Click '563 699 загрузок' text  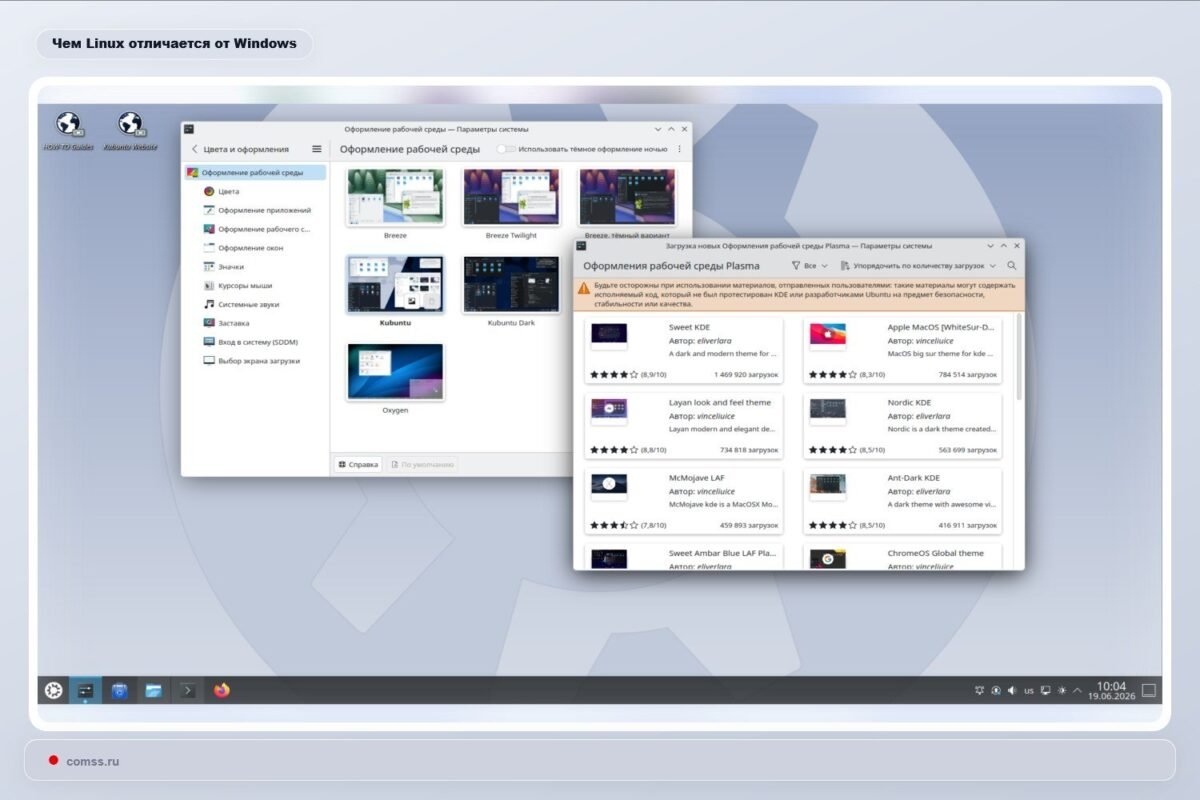(x=968, y=450)
